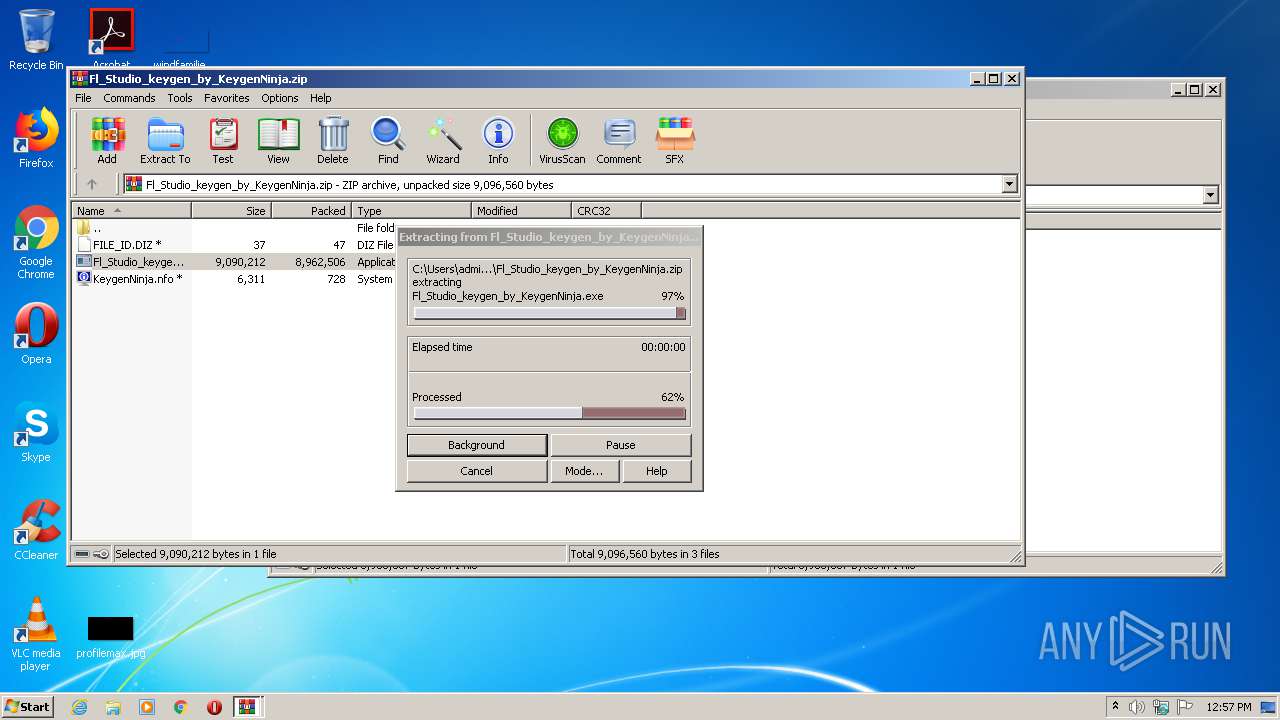Open the Help menu

(320, 98)
